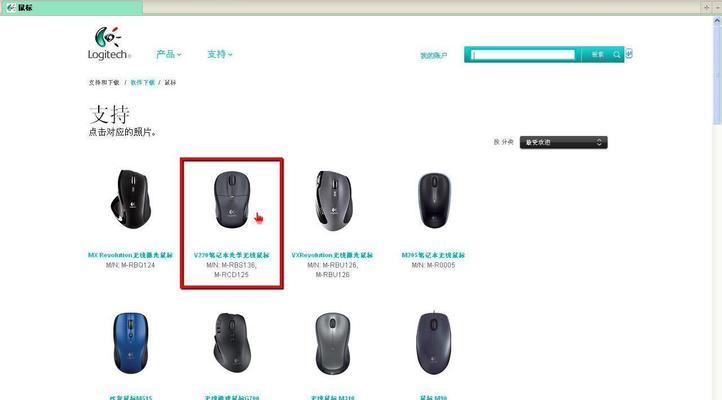The image size is (722, 400).
Task: Select the V220 notebook mouse image
Action: [232, 199]
